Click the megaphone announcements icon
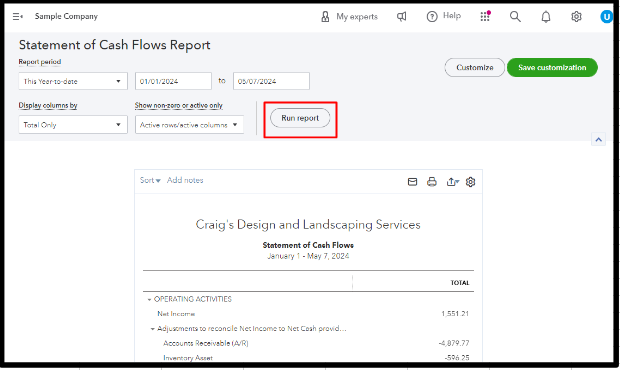The height and width of the screenshot is (370, 620). pyautogui.click(x=402, y=17)
